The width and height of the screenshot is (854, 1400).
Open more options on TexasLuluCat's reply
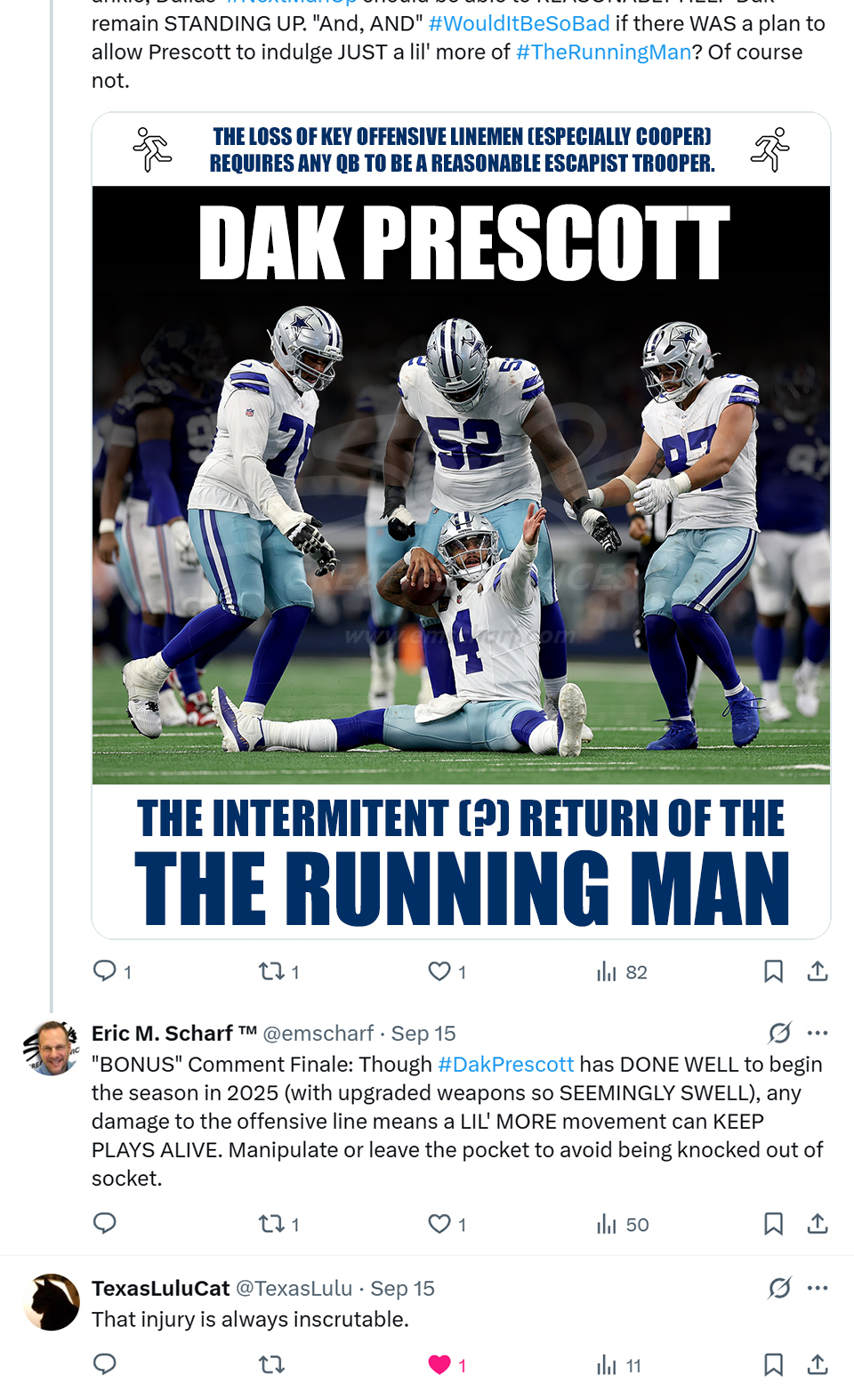click(818, 1288)
